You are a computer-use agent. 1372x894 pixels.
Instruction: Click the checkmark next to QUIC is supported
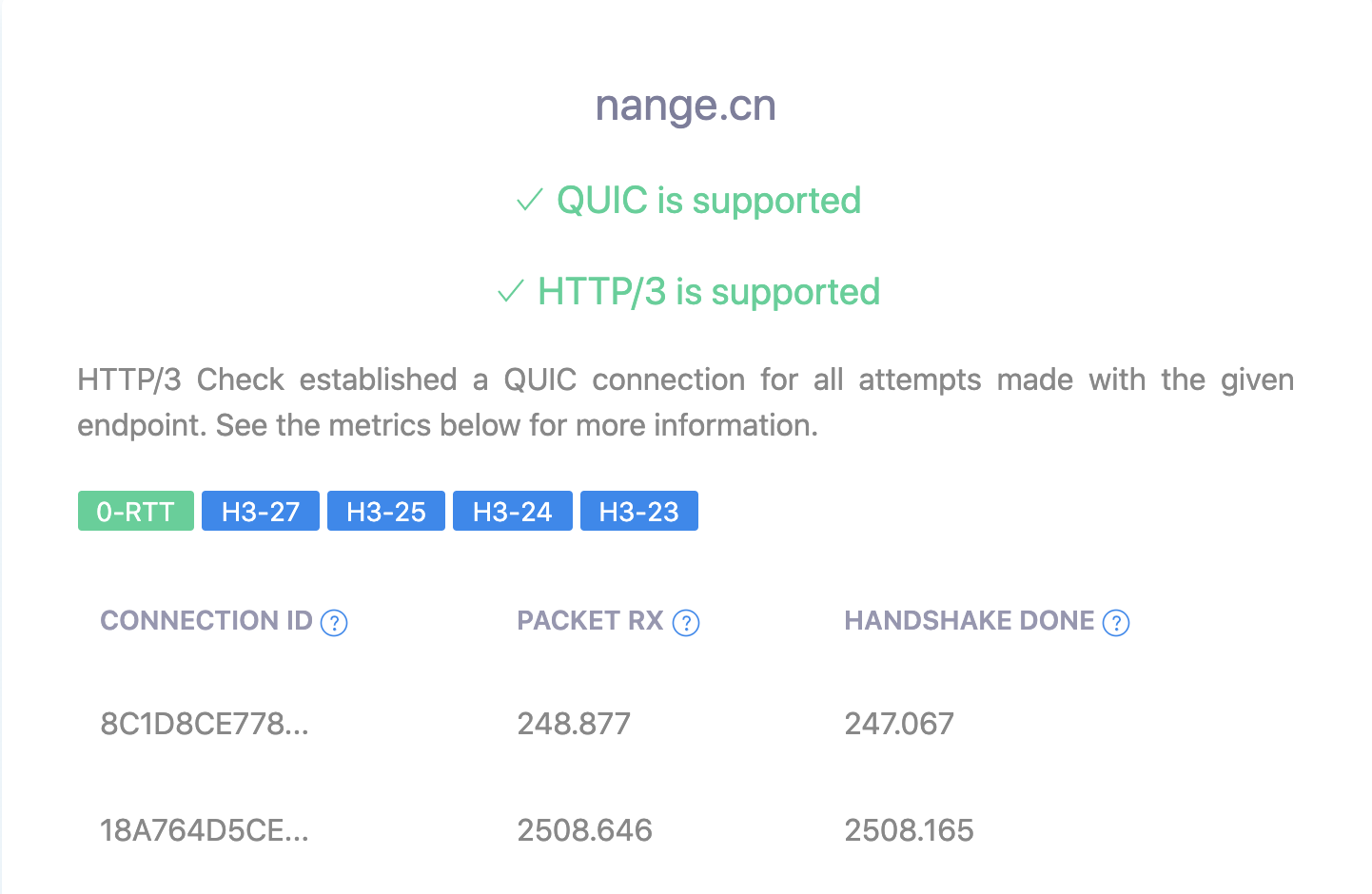pos(529,201)
